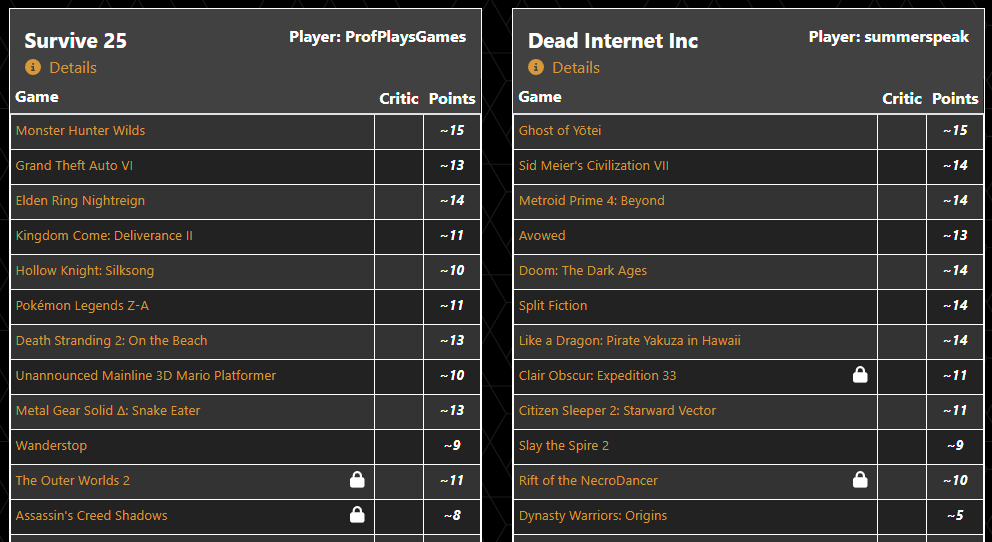Select Dynasty Warriors: Origins link
Screen dimensions: 992x542
pyautogui.click(x=593, y=516)
